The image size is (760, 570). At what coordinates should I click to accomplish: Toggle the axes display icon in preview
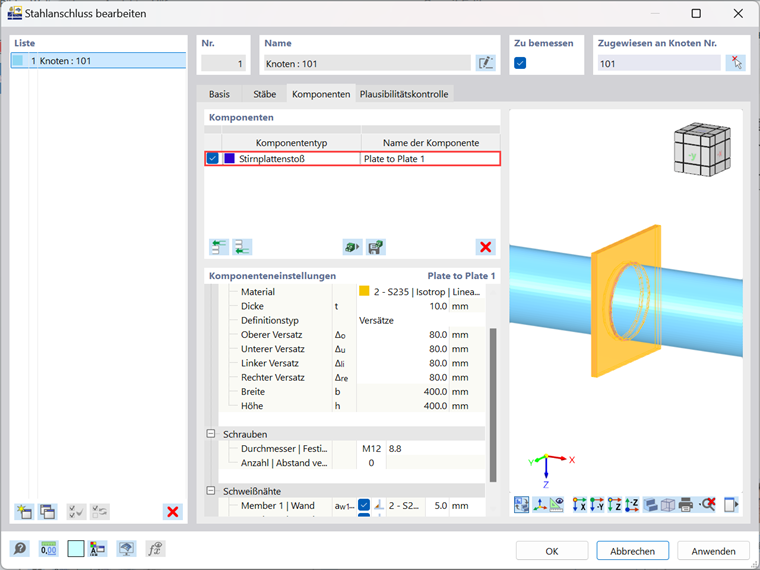coord(539,505)
